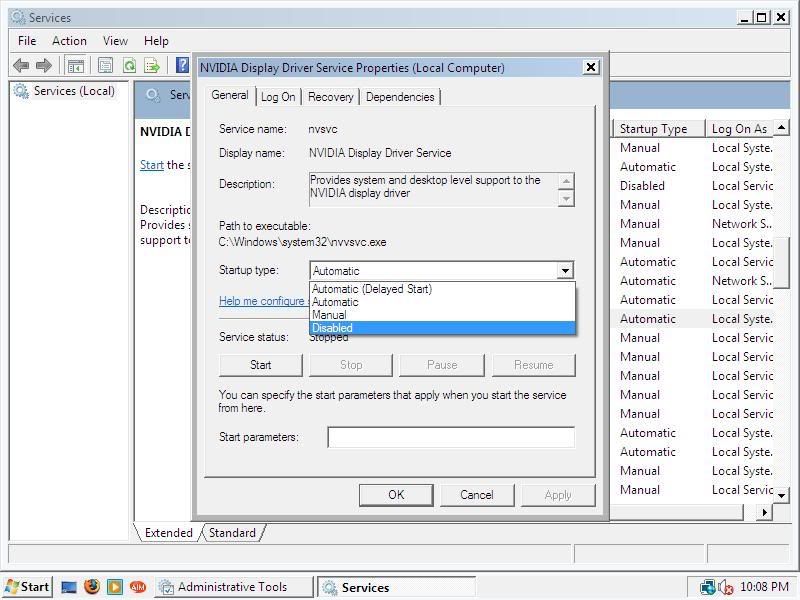Sort by the Startup Type column header
The height and width of the screenshot is (600, 800).
[658, 129]
